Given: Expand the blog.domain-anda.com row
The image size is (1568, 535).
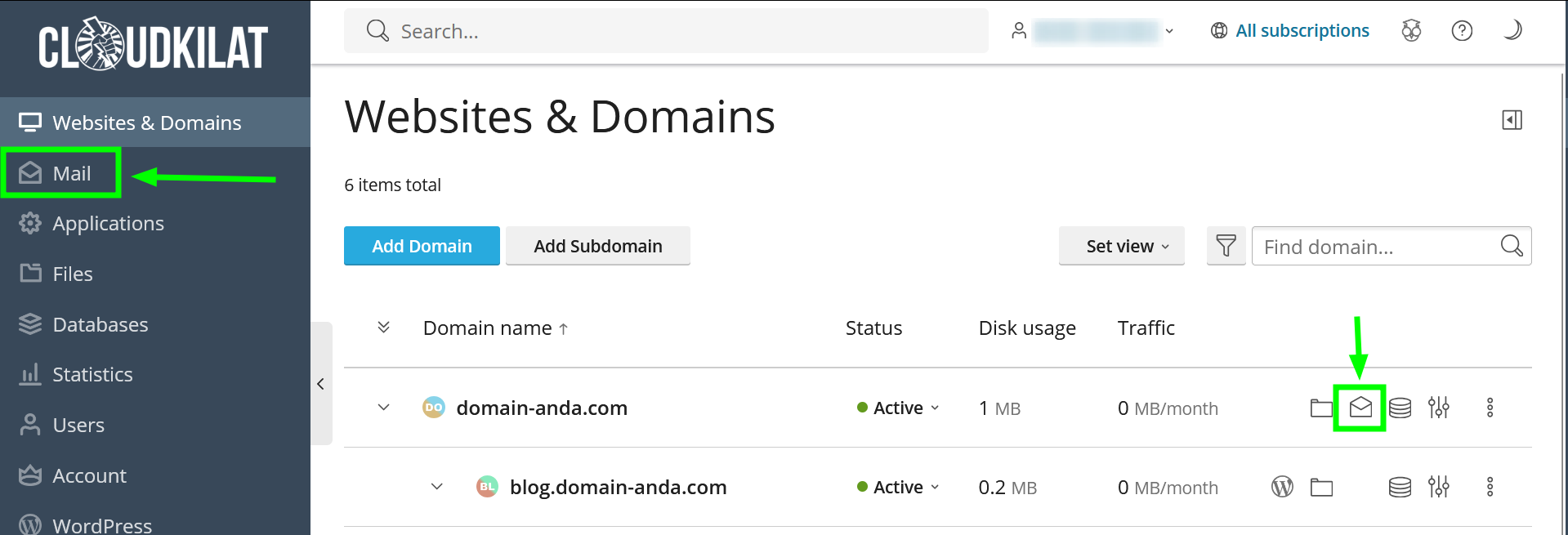Looking at the screenshot, I should pyautogui.click(x=437, y=487).
